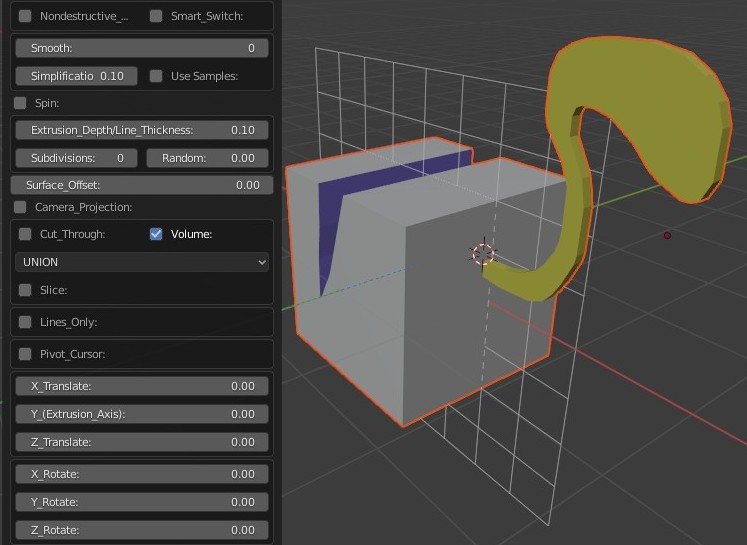Enable the Slice checkbox
The image size is (747, 545).
click(x=25, y=290)
